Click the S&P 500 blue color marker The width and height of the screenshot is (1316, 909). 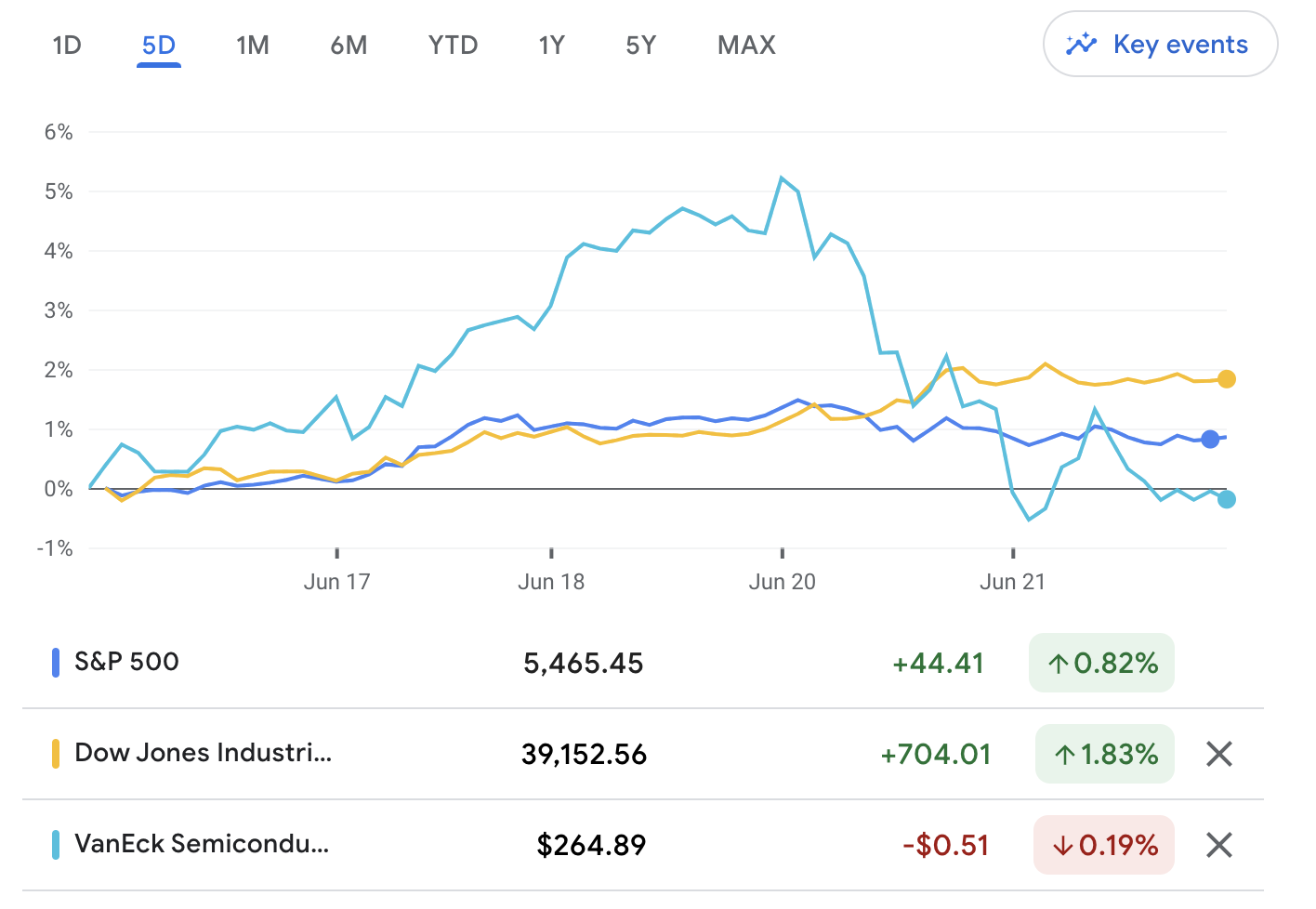pos(56,663)
